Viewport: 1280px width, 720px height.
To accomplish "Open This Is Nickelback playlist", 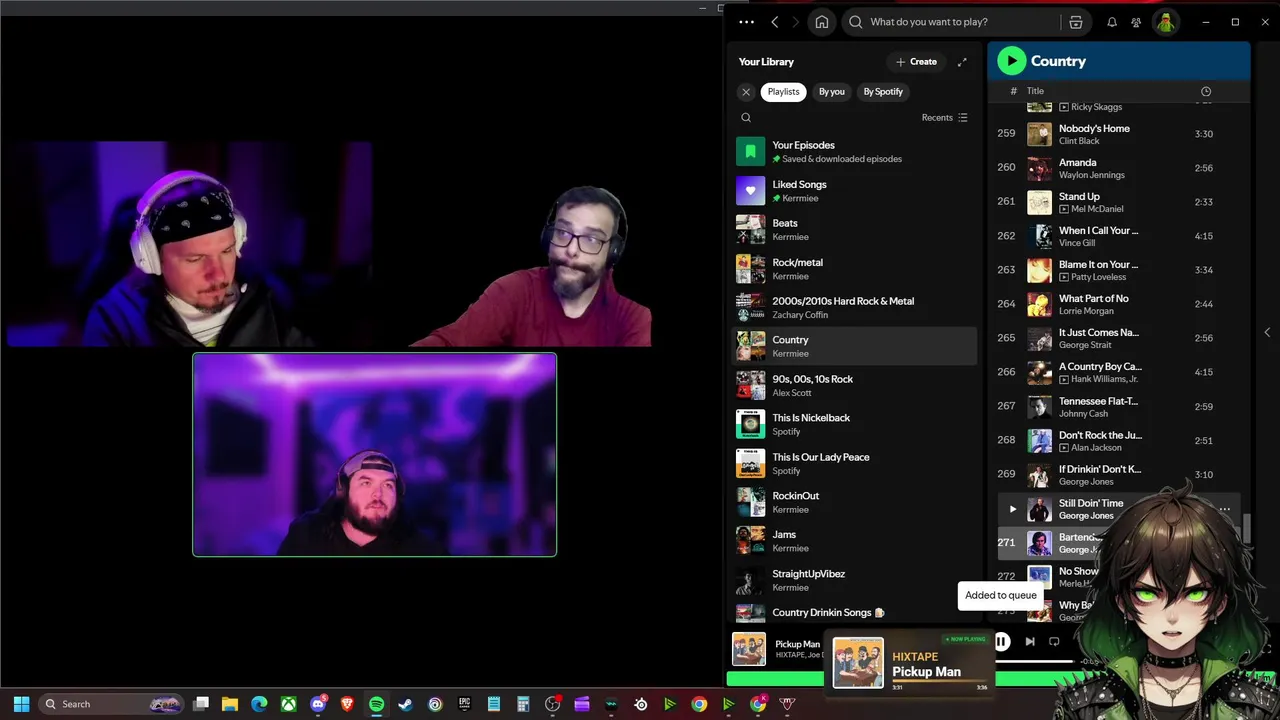I will (855, 424).
